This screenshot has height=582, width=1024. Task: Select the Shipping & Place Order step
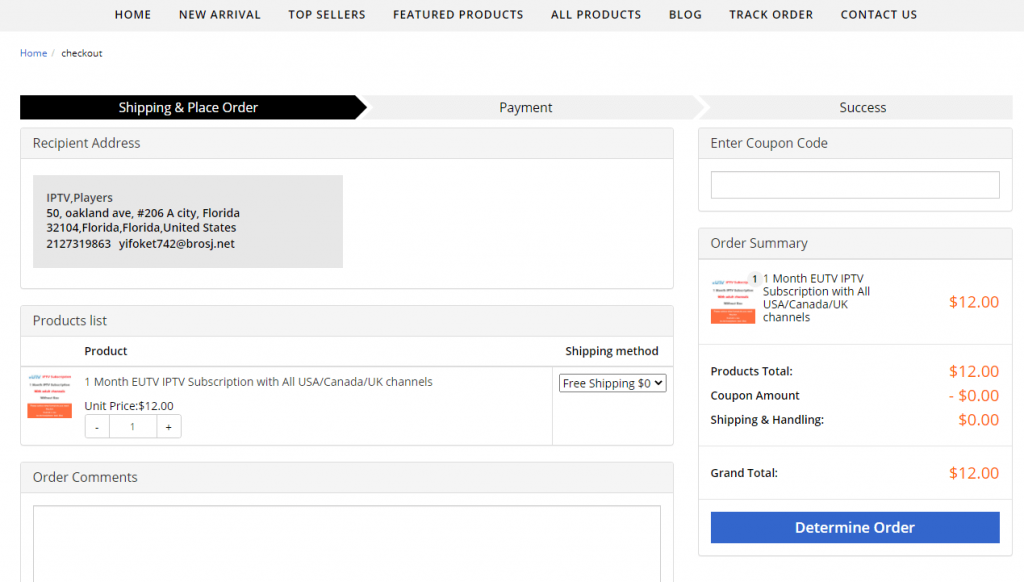(x=189, y=107)
